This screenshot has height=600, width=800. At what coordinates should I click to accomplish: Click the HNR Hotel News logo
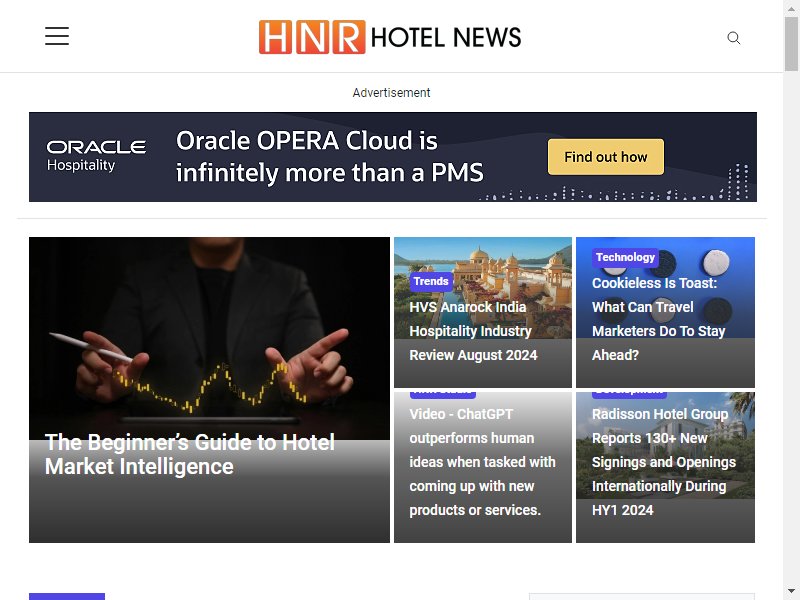pos(390,37)
